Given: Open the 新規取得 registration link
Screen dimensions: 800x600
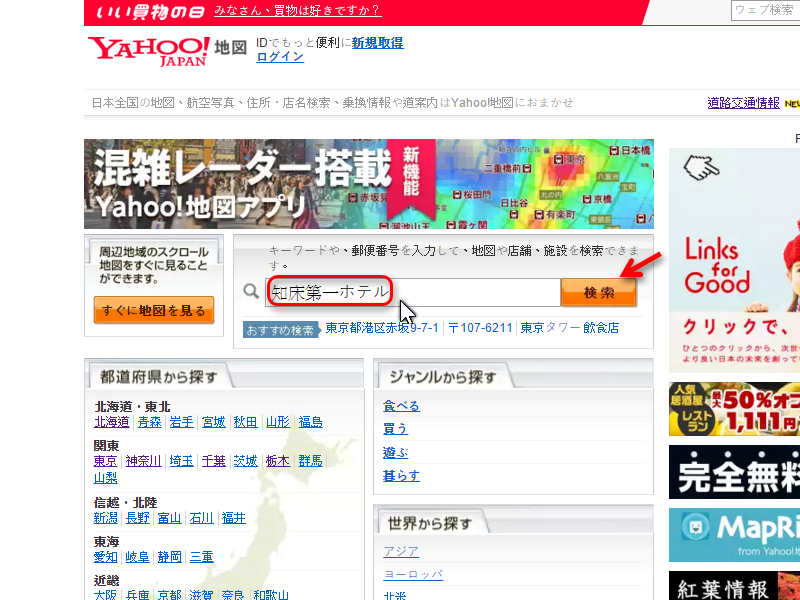Looking at the screenshot, I should pos(378,43).
